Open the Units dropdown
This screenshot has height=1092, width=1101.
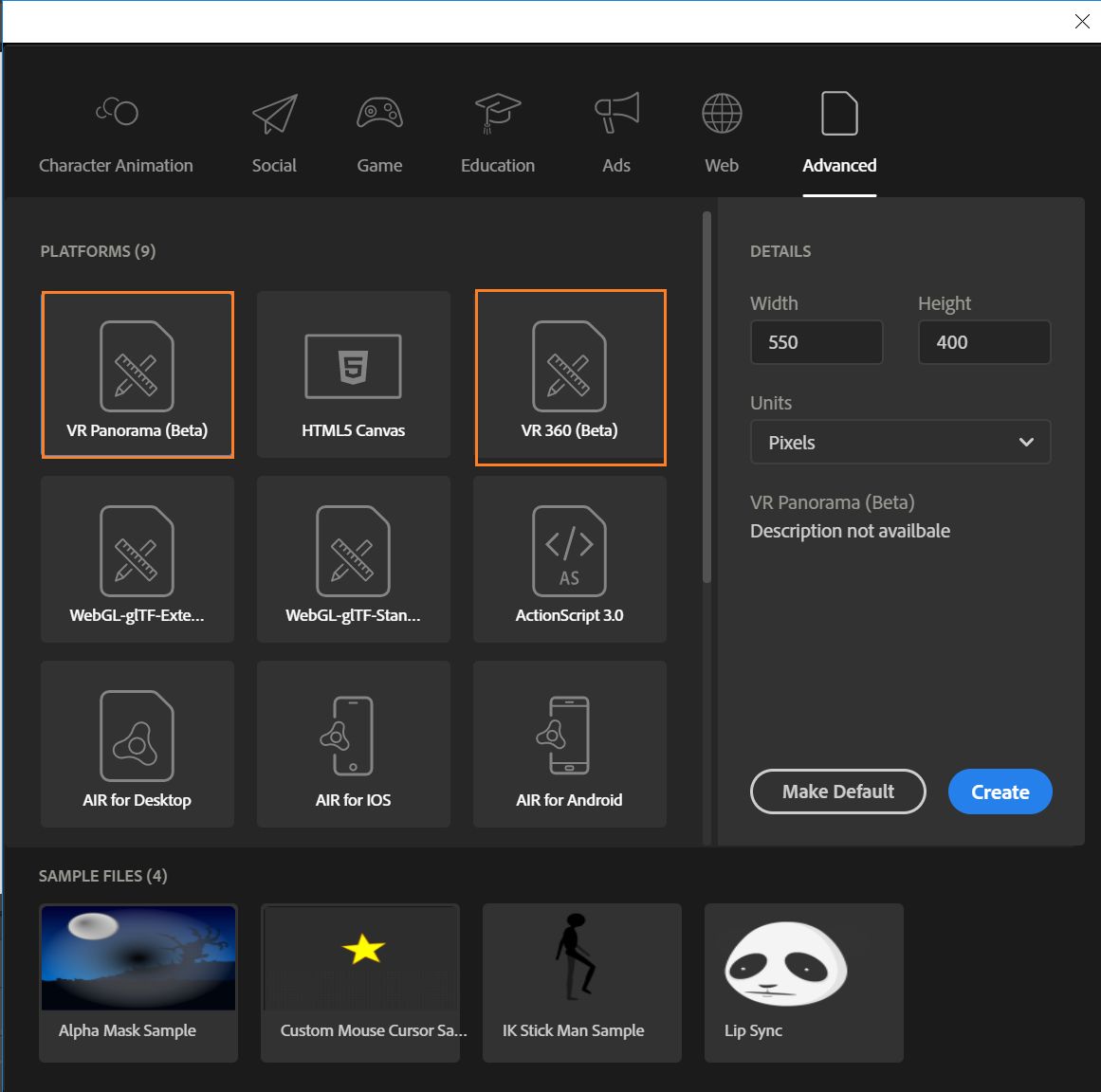coord(899,442)
